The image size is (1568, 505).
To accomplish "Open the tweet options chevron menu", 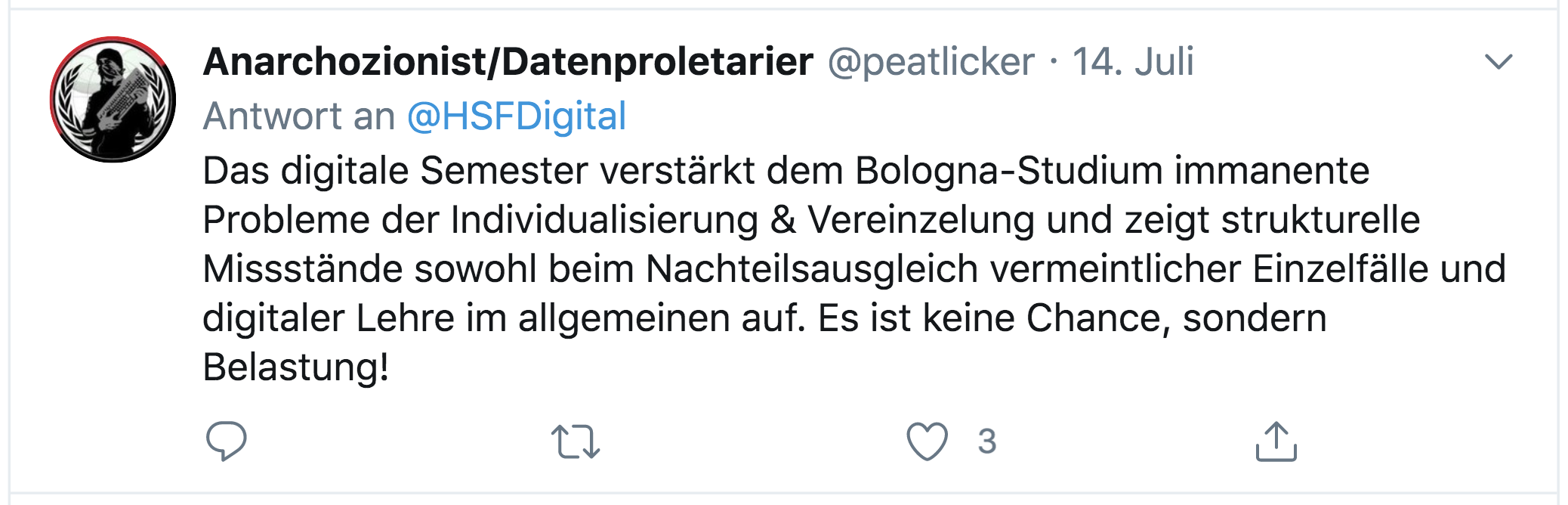I will (1499, 61).
